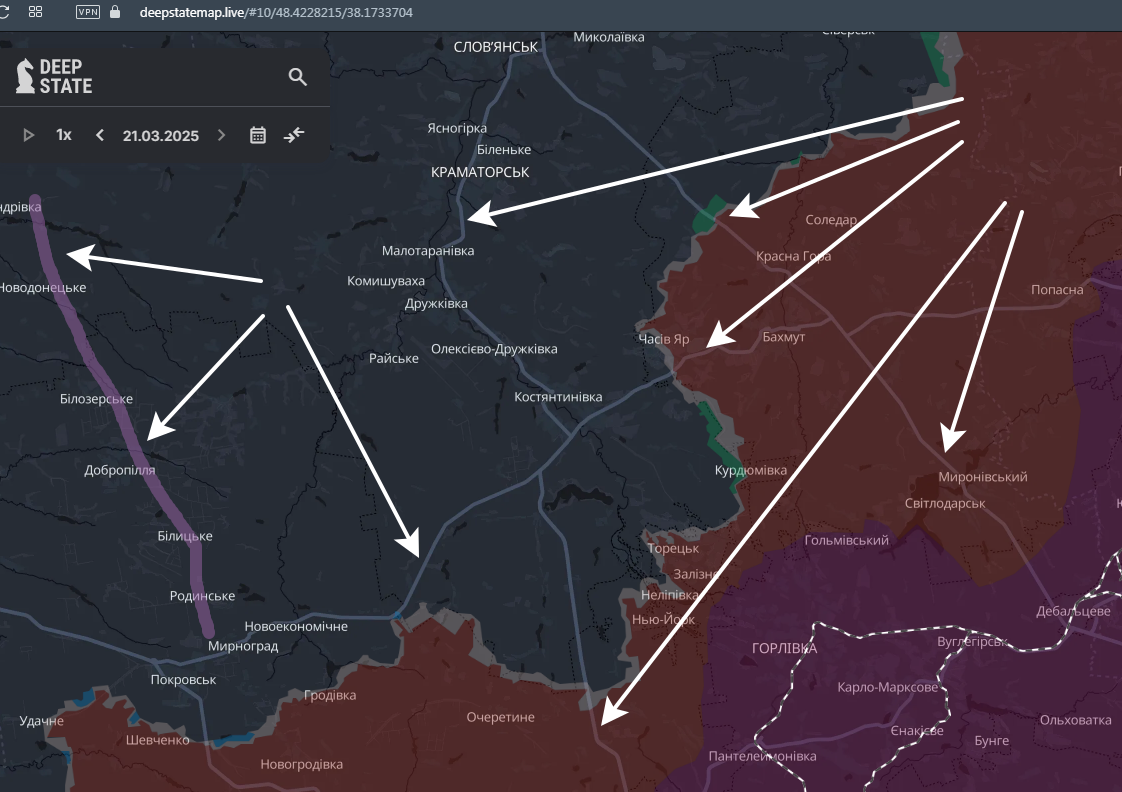Click the date 21.03.2025
The image size is (1122, 792).
(x=160, y=136)
